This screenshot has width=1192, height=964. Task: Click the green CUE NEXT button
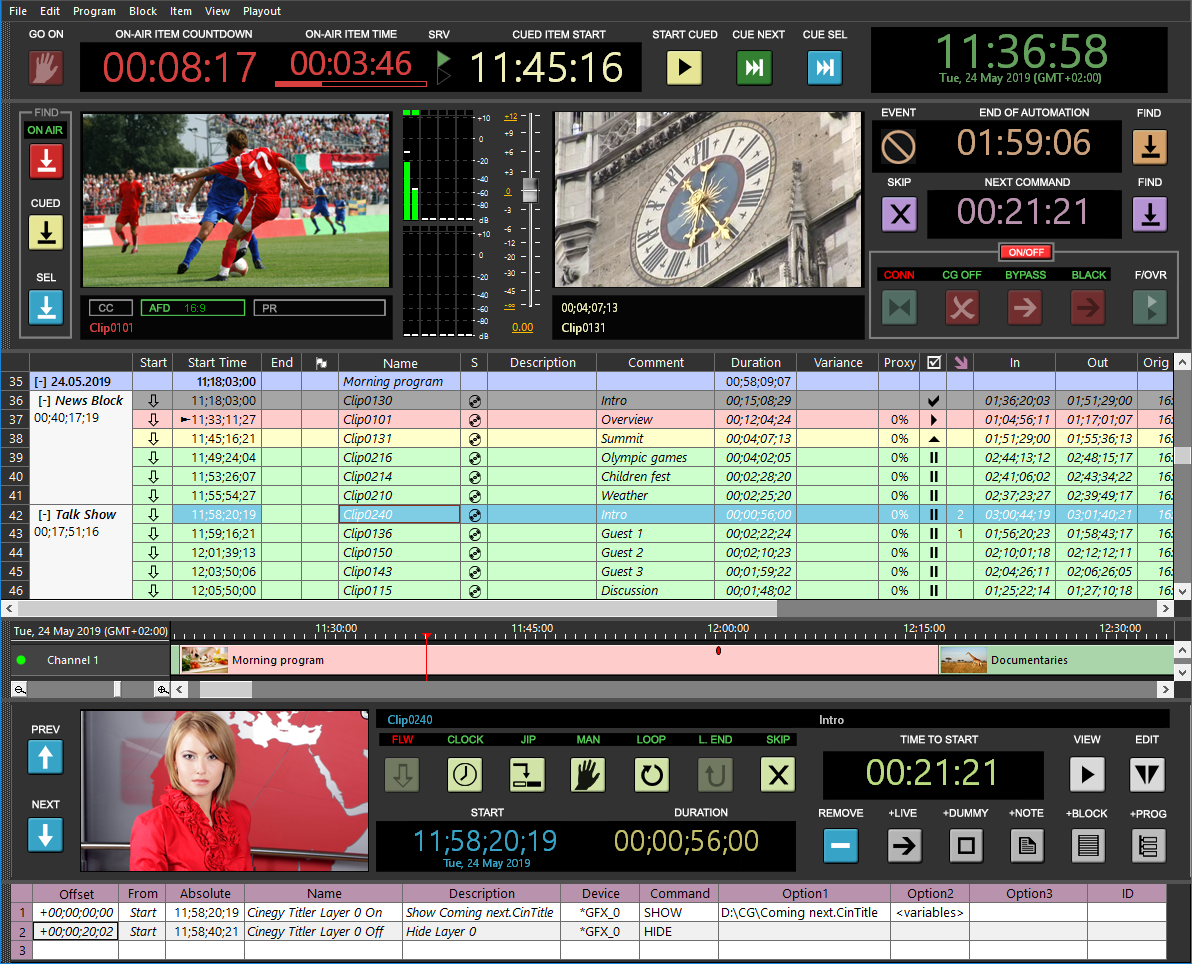point(754,68)
